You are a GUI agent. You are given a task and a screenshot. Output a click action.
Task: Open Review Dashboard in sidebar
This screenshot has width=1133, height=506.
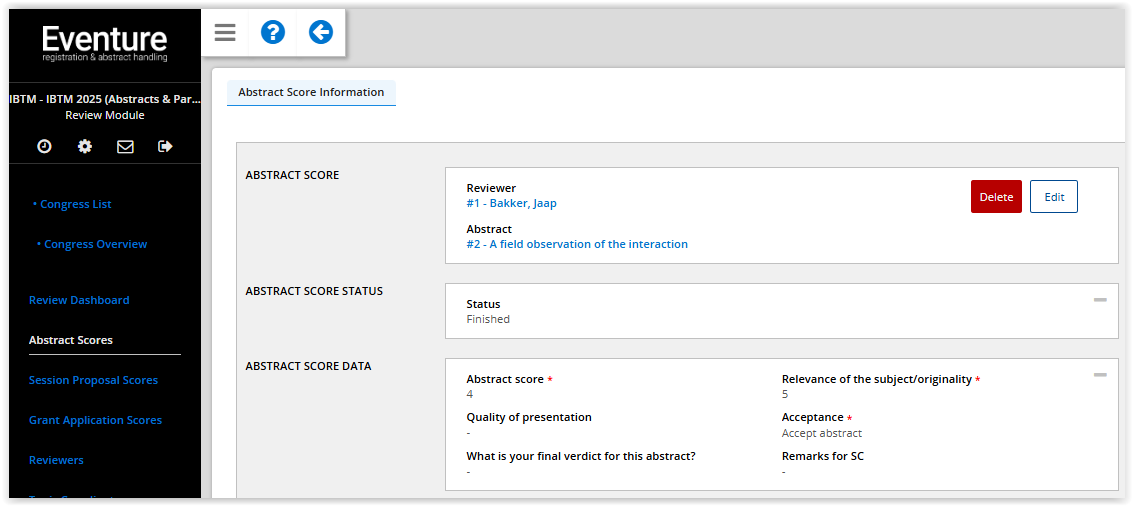(79, 300)
